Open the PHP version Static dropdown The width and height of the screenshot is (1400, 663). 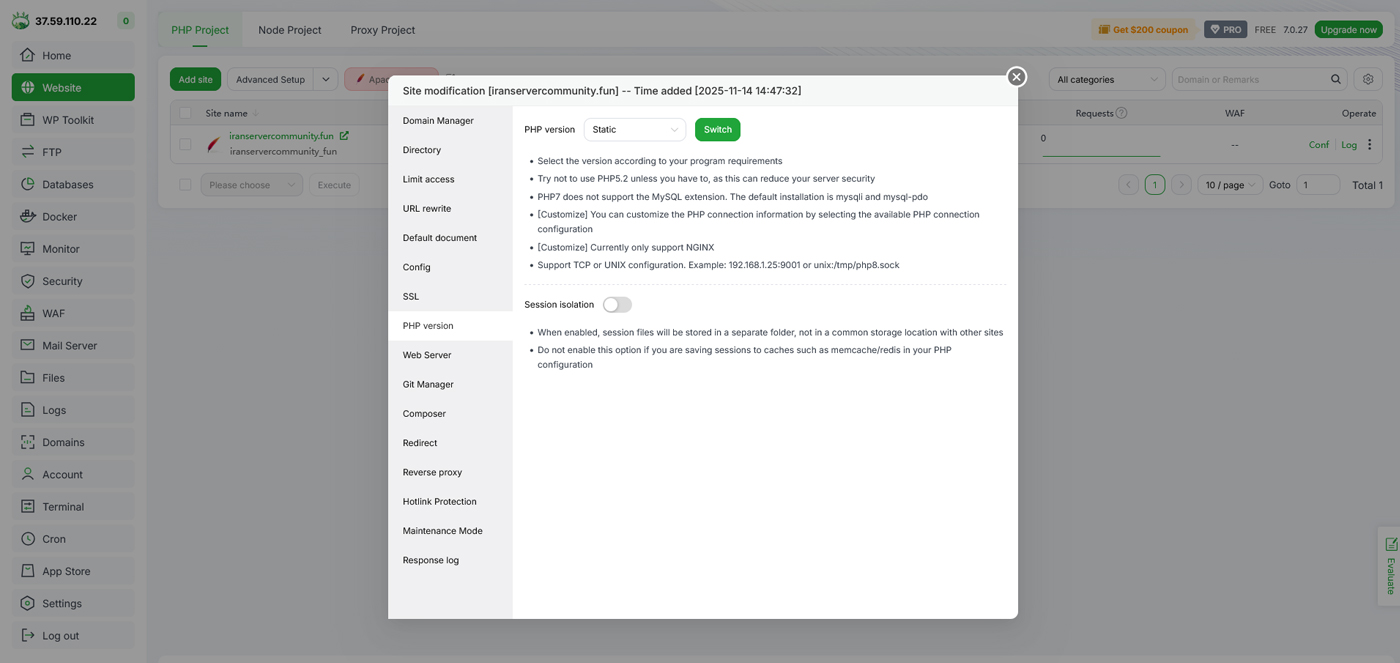pyautogui.click(x=634, y=130)
